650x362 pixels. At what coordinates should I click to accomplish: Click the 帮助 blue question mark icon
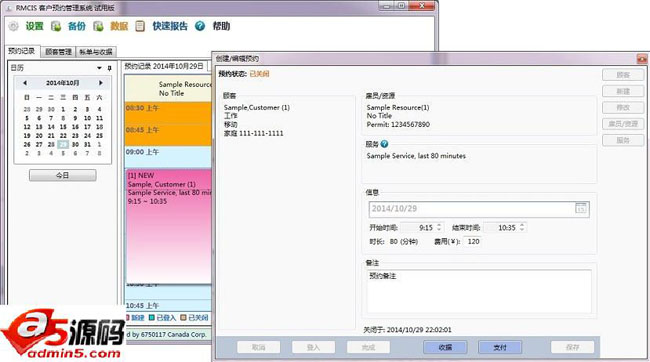(x=200, y=26)
